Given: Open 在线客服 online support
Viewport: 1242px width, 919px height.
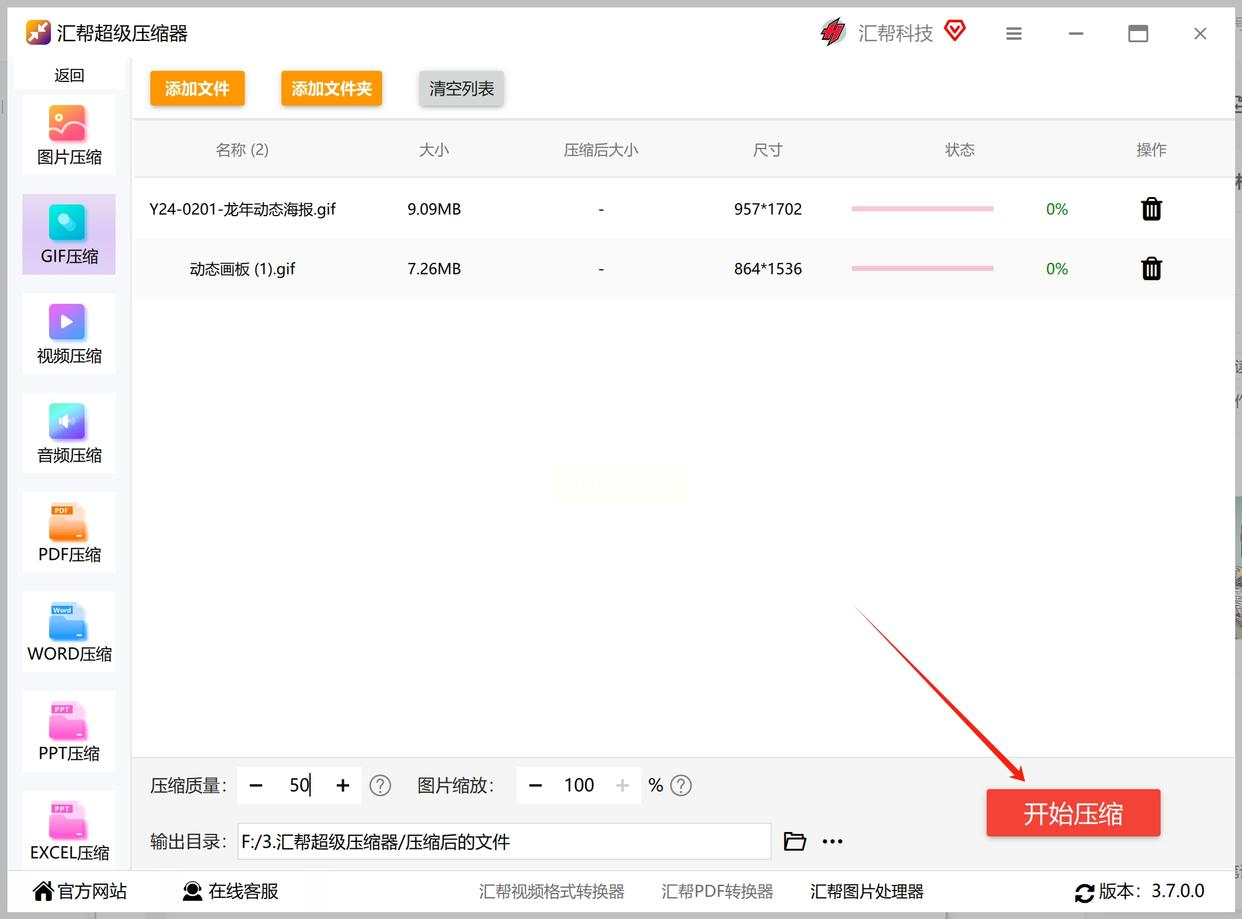Looking at the screenshot, I should click(231, 891).
